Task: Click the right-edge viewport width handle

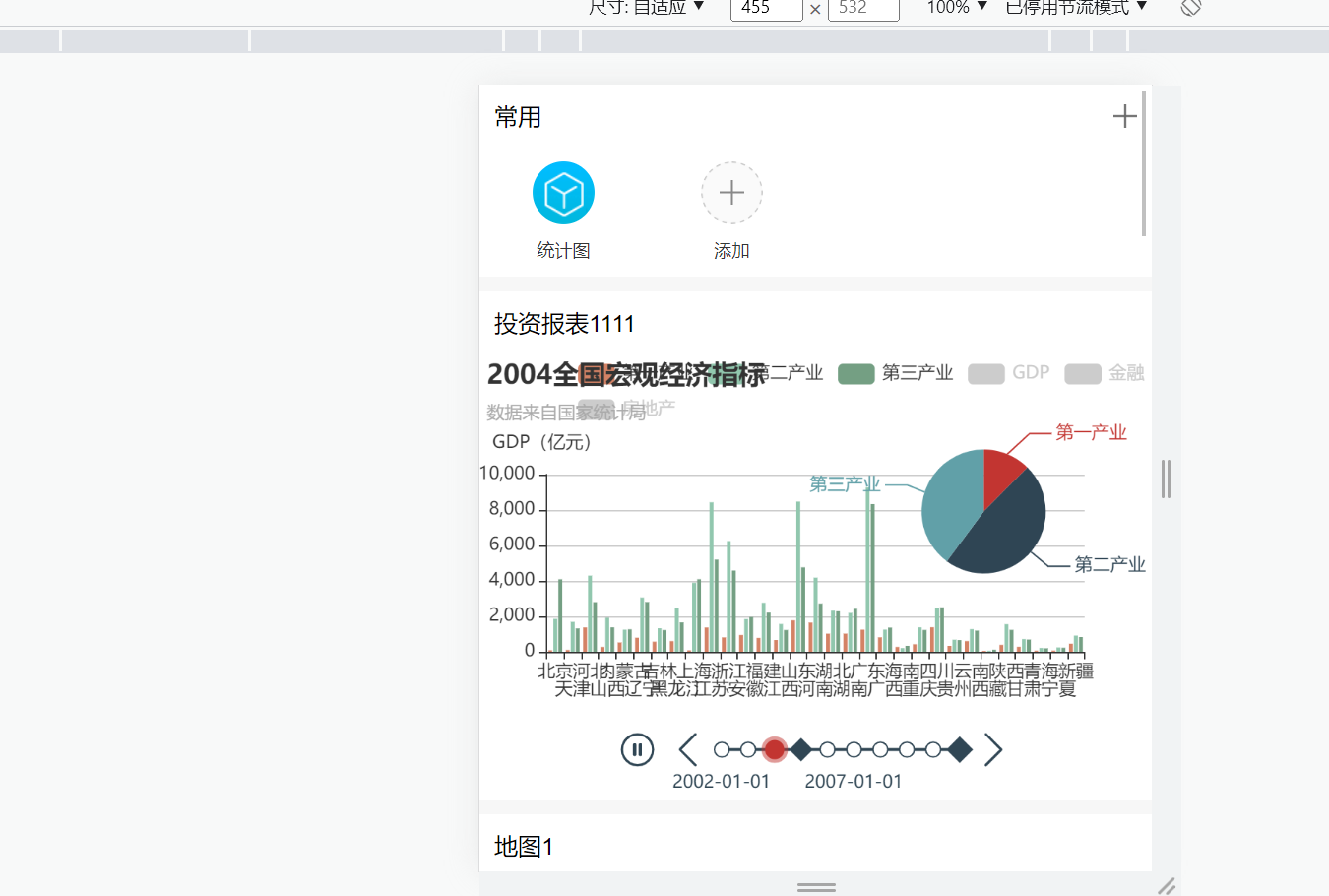Action: (x=1166, y=480)
